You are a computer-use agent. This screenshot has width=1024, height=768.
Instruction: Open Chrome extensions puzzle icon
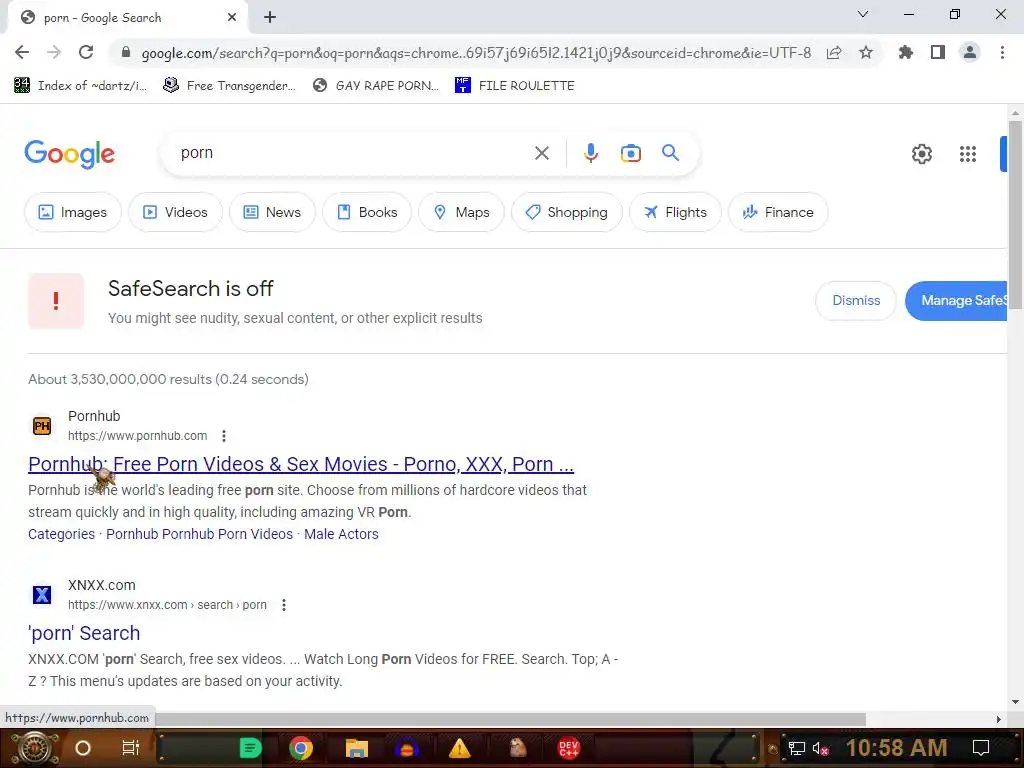tap(906, 52)
